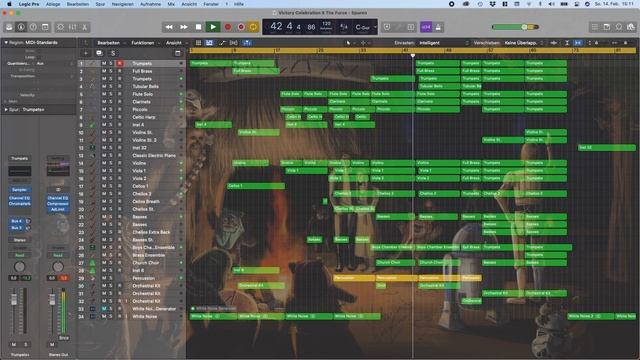Open Loop Browser icon at top right
The height and width of the screenshot is (360, 640).
pos(619,27)
